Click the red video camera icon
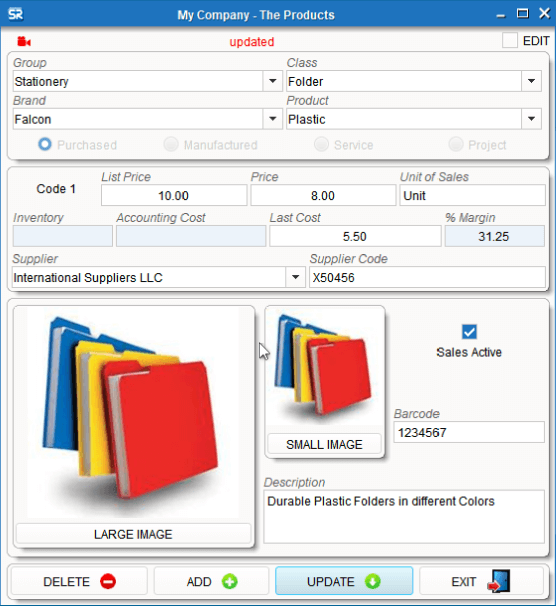This screenshot has height=606, width=556. [24, 41]
